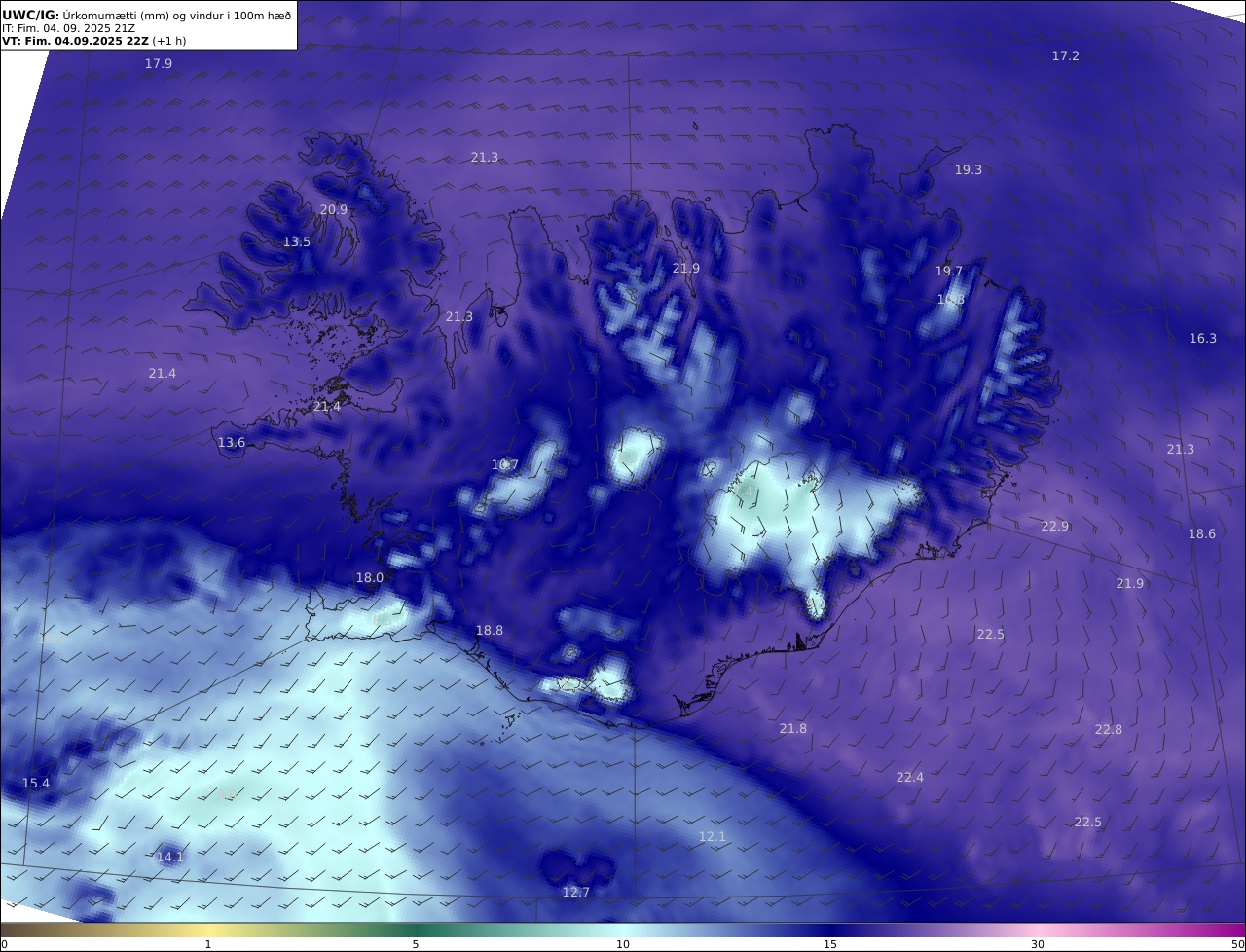Click the colorbar tick label 5

(x=416, y=944)
